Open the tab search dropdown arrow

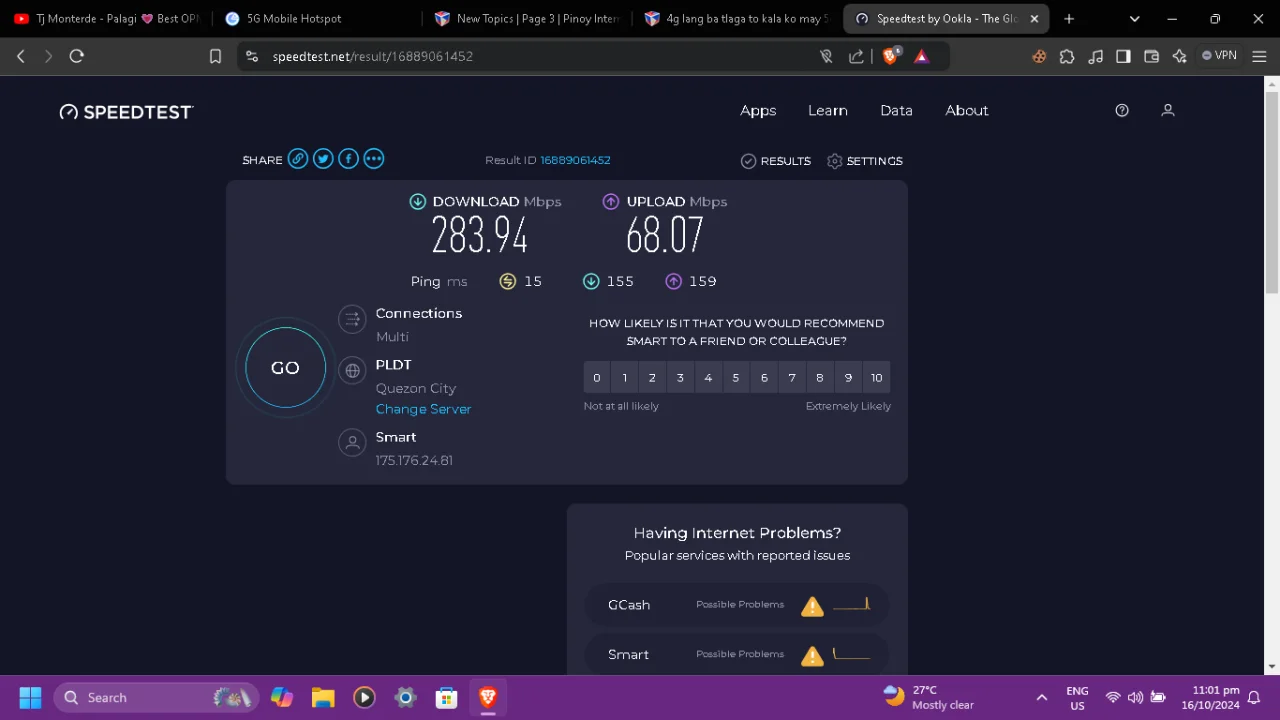click(1134, 18)
